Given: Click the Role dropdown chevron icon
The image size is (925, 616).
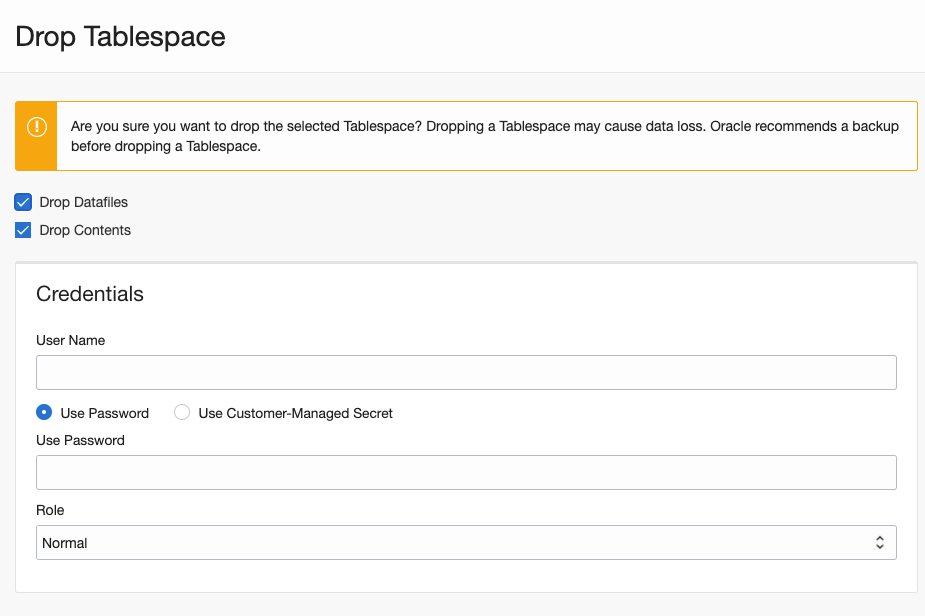Looking at the screenshot, I should [x=880, y=542].
